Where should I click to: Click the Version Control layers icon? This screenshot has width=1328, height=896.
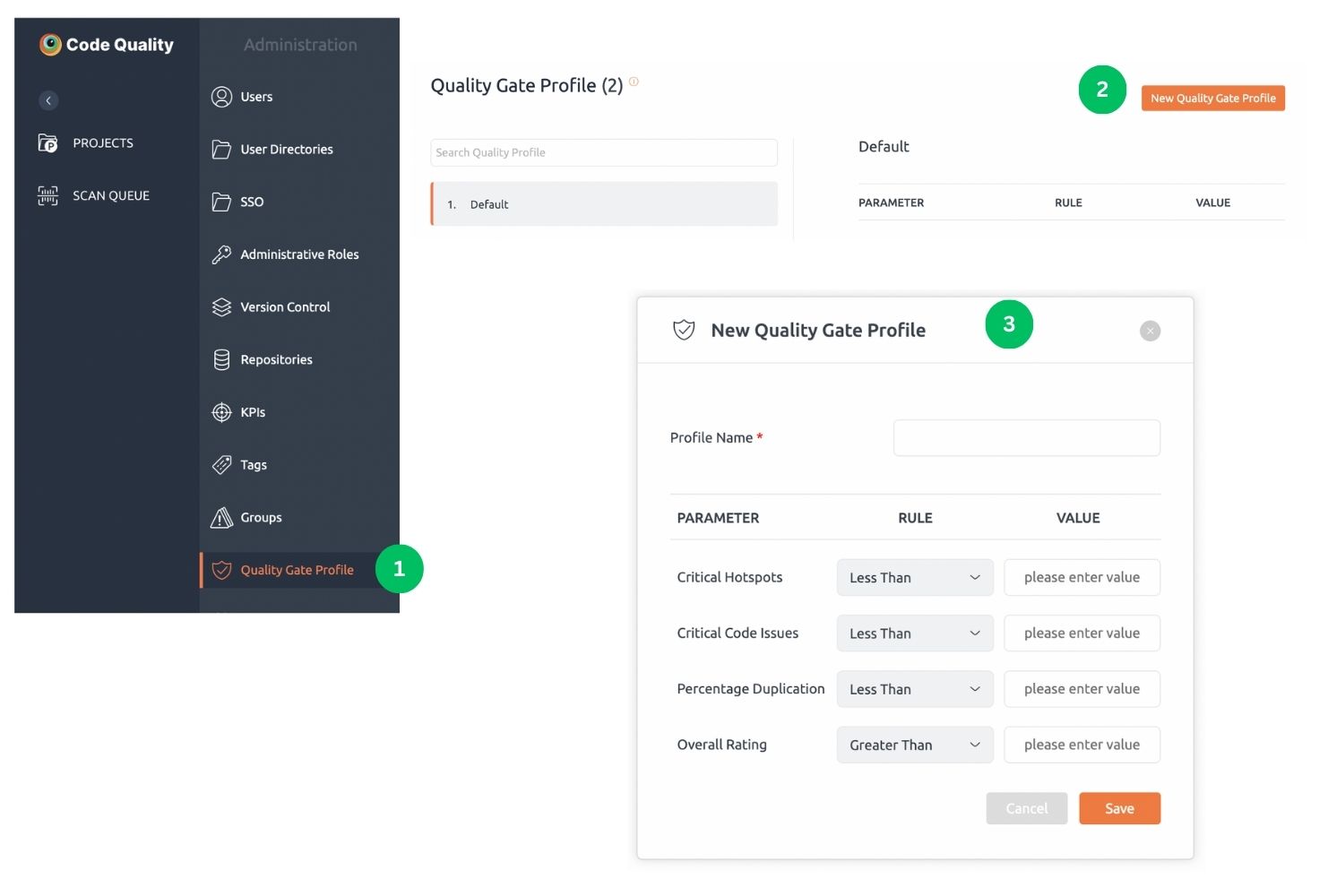[x=221, y=307]
